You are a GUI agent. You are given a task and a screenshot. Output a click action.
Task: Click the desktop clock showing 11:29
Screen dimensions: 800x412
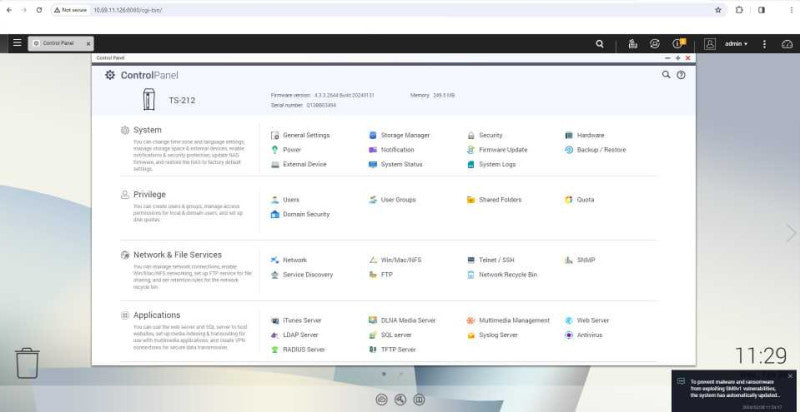761,356
